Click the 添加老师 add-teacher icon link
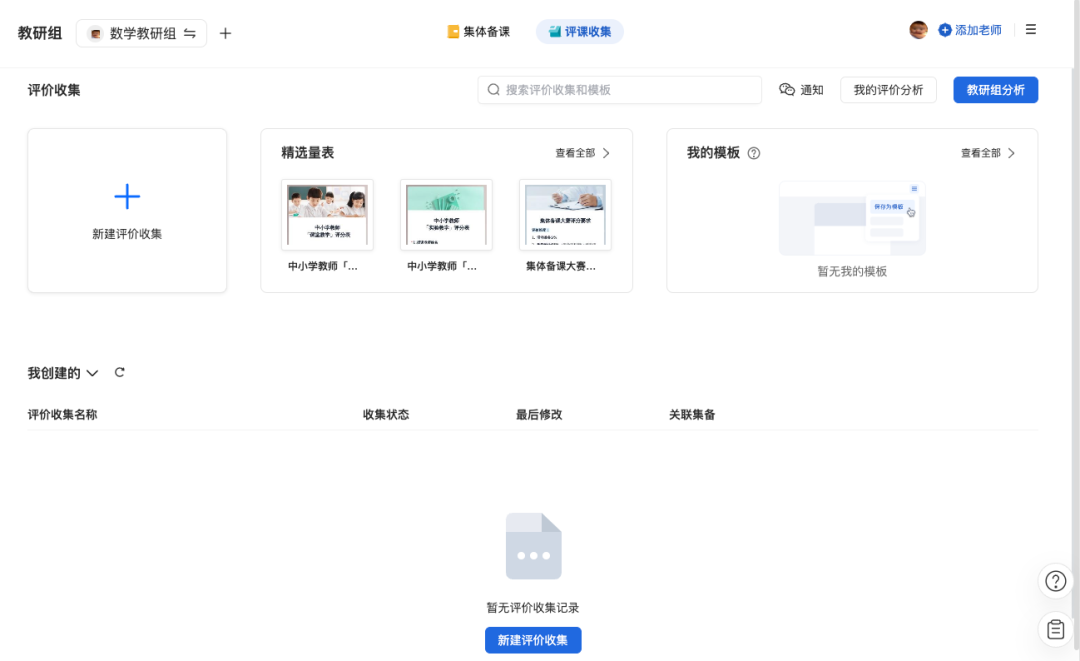 (947, 30)
